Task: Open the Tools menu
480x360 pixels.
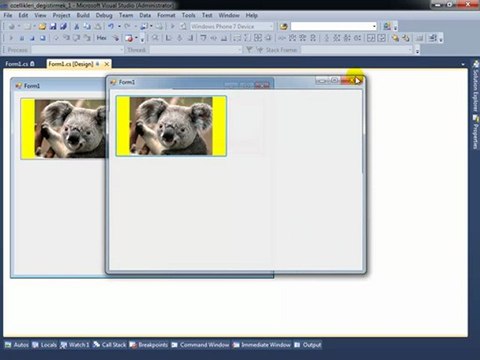Action: pyautogui.click(x=188, y=15)
